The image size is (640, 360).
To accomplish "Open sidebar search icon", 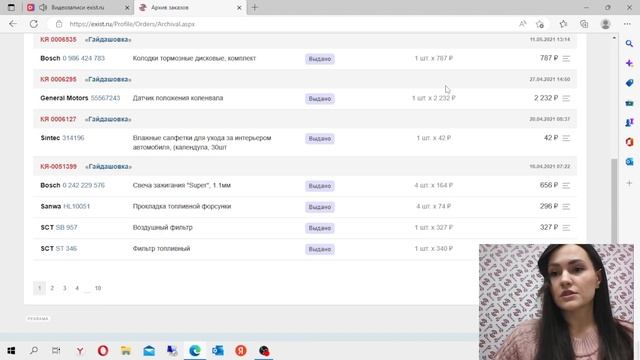I will pyautogui.click(x=629, y=43).
